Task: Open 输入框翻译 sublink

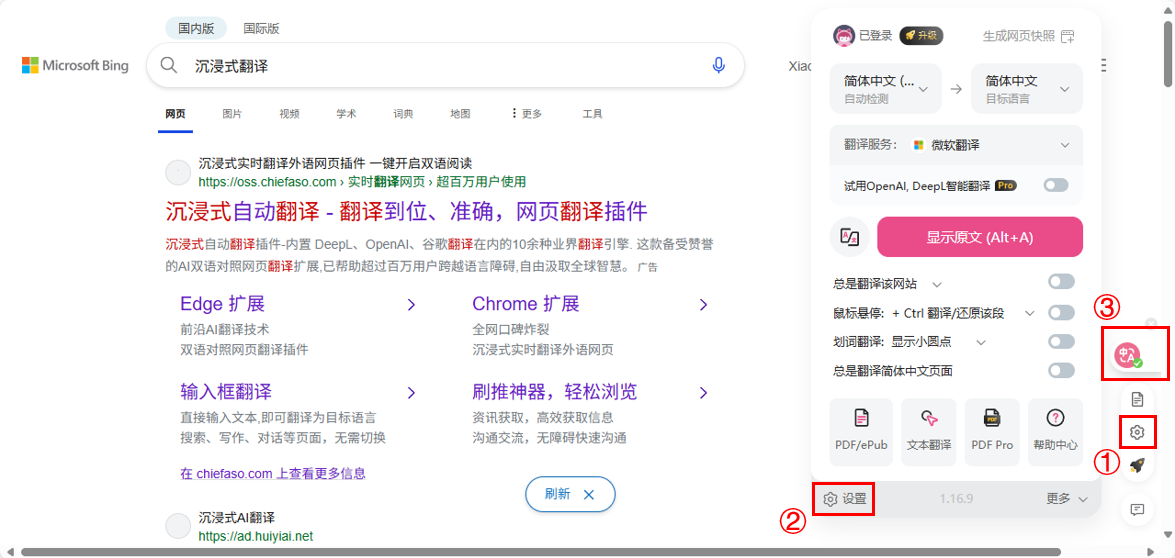Action: tap(226, 392)
